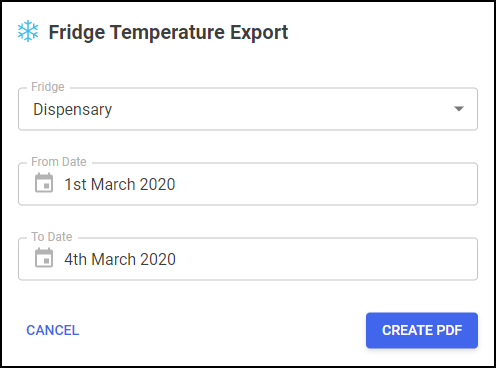Screen dimensions: 496x368
Task: Click the To Date calendar icon
Action: point(44,258)
